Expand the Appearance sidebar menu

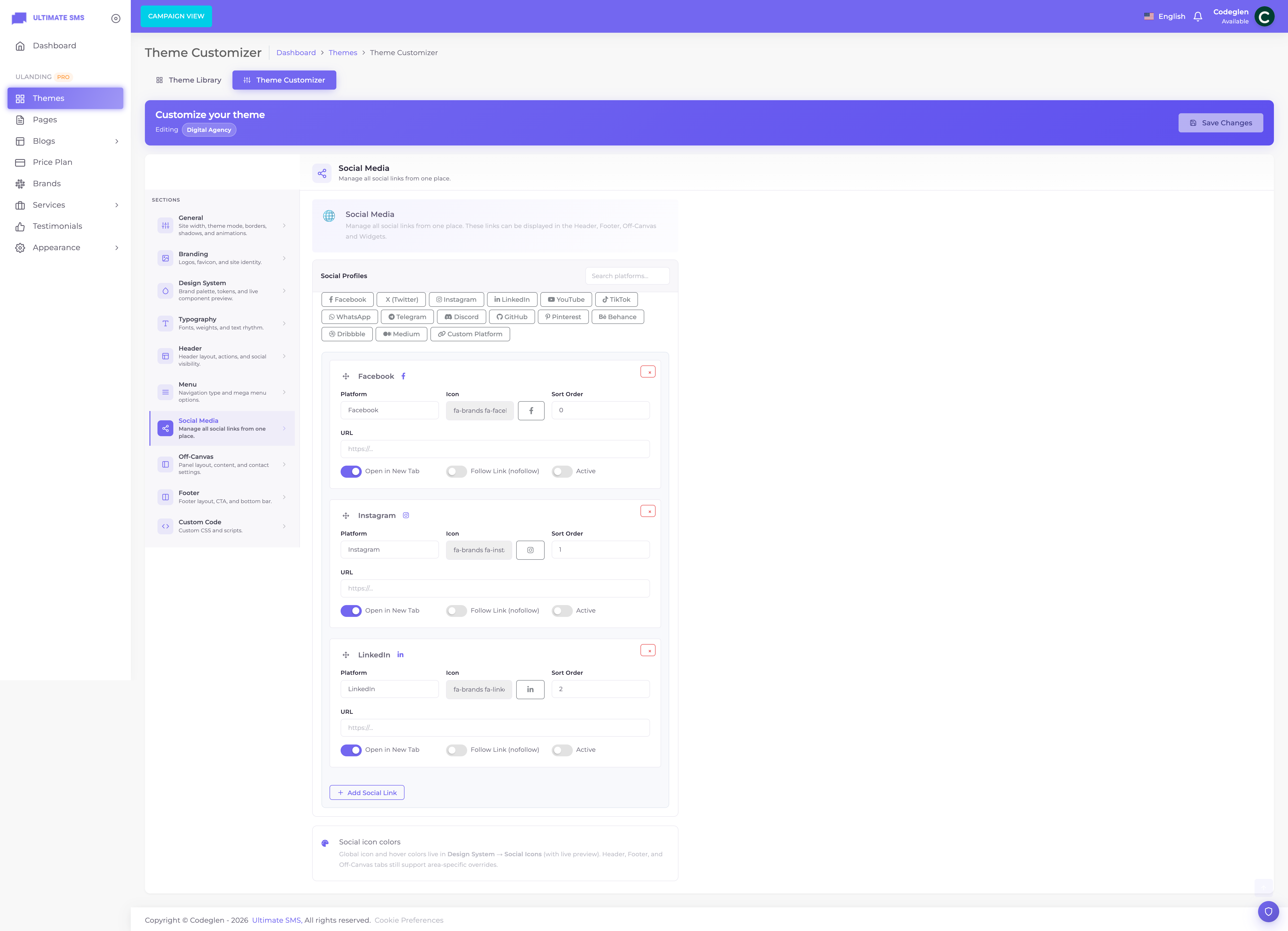click(x=65, y=248)
